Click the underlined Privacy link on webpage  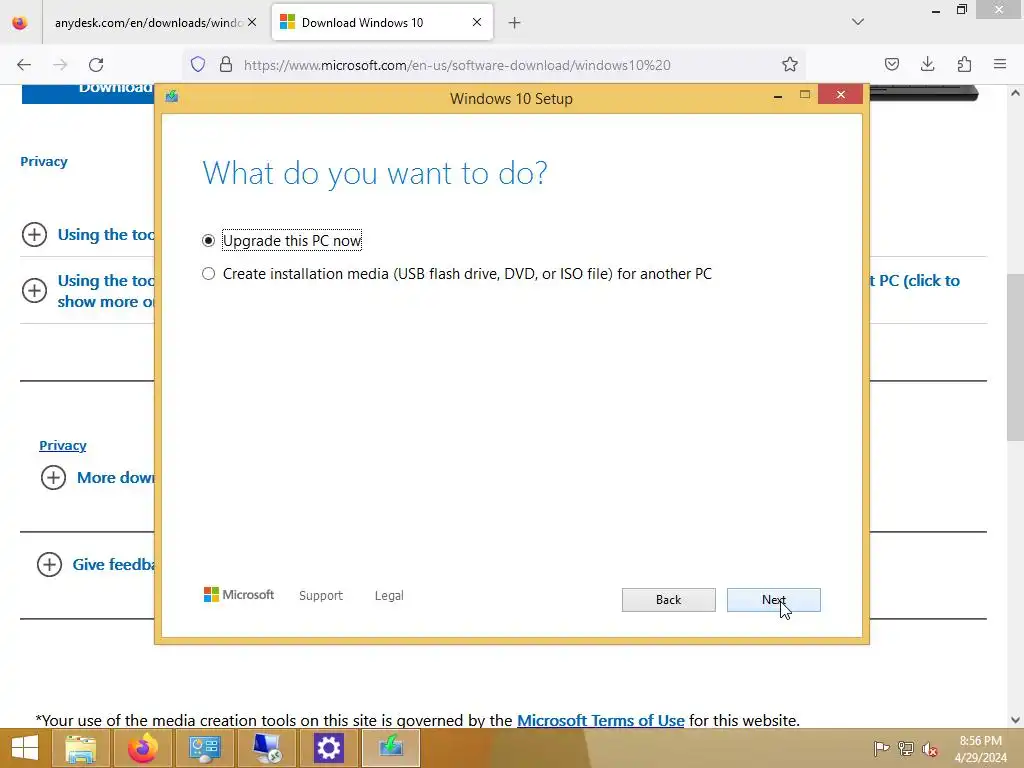(63, 445)
